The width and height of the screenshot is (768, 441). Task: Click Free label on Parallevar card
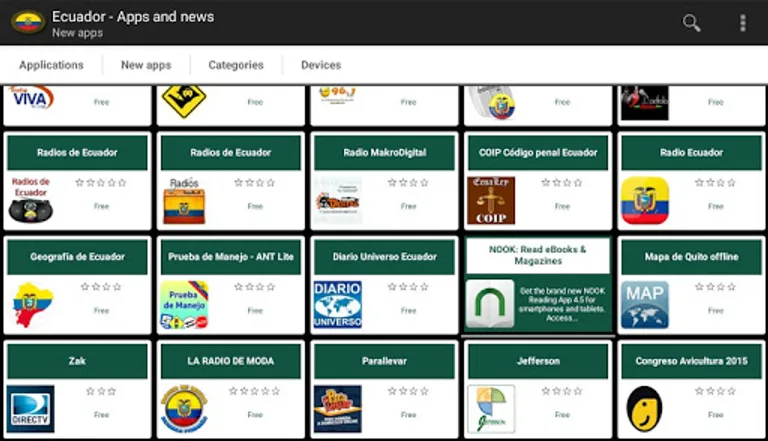[408, 415]
